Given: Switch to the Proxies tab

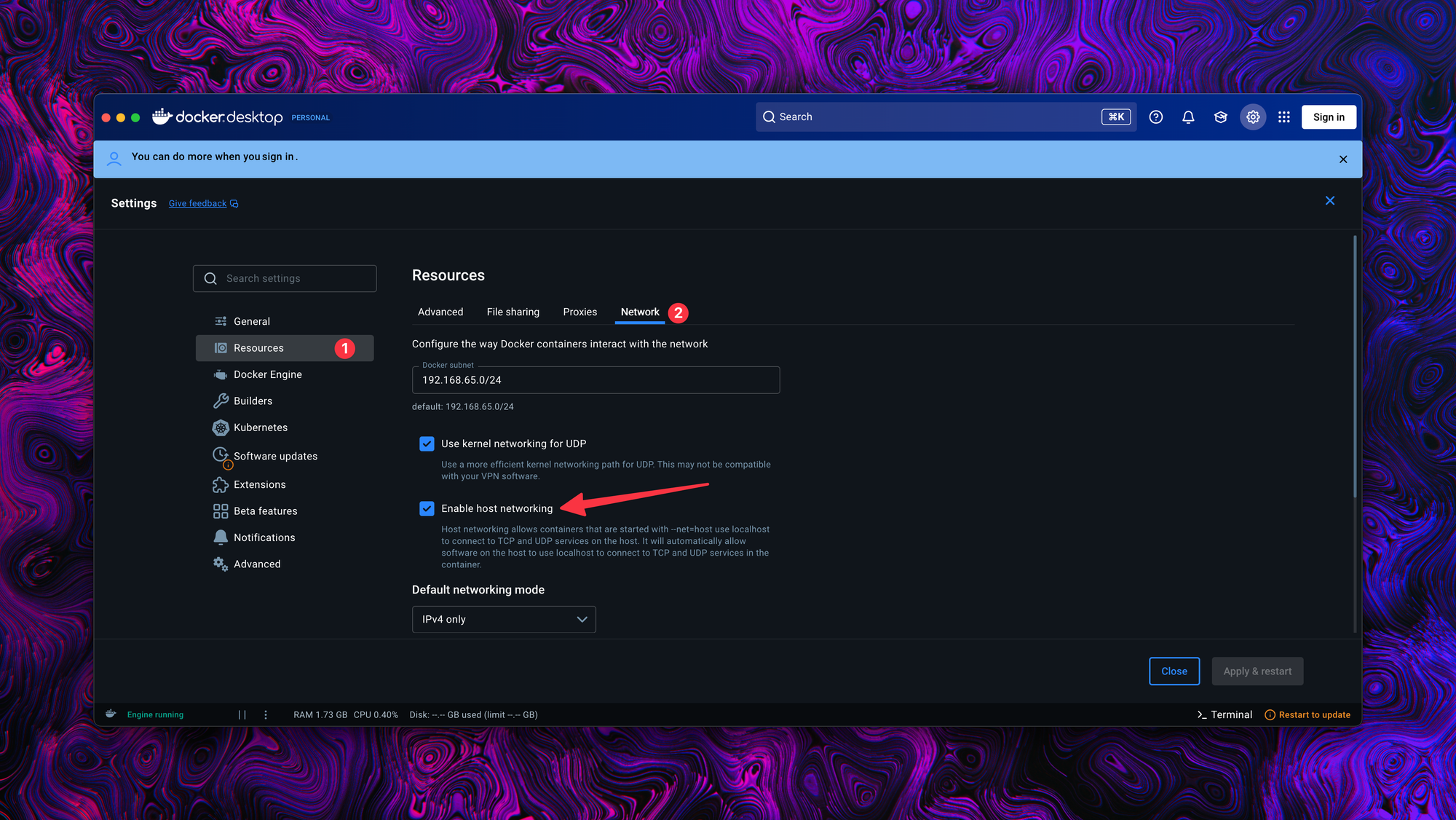Looking at the screenshot, I should pyautogui.click(x=580, y=312).
